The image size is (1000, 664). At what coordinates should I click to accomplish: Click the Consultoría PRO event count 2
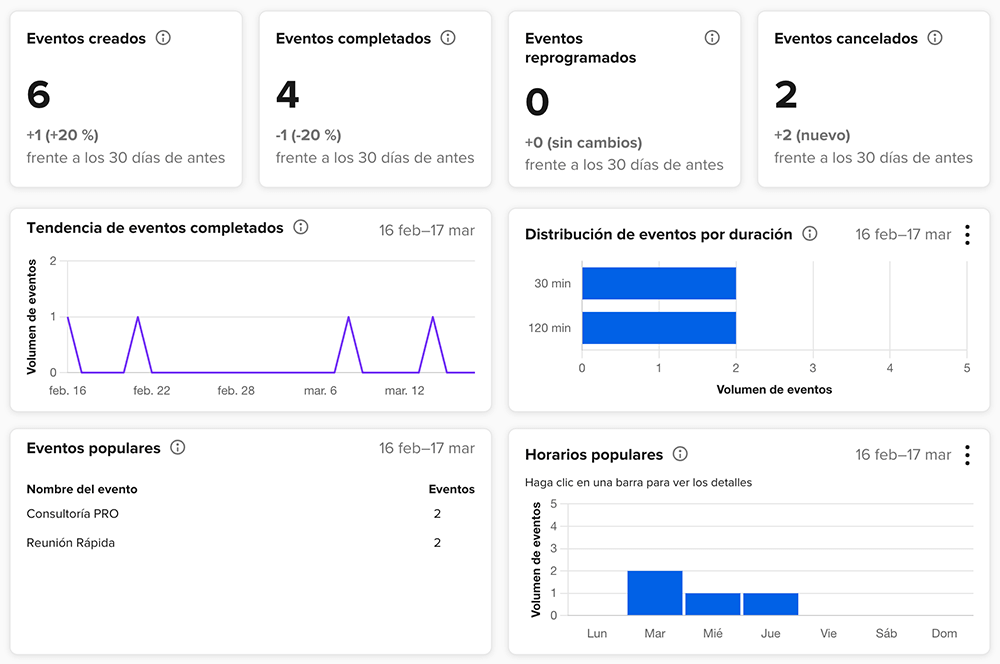pos(438,513)
